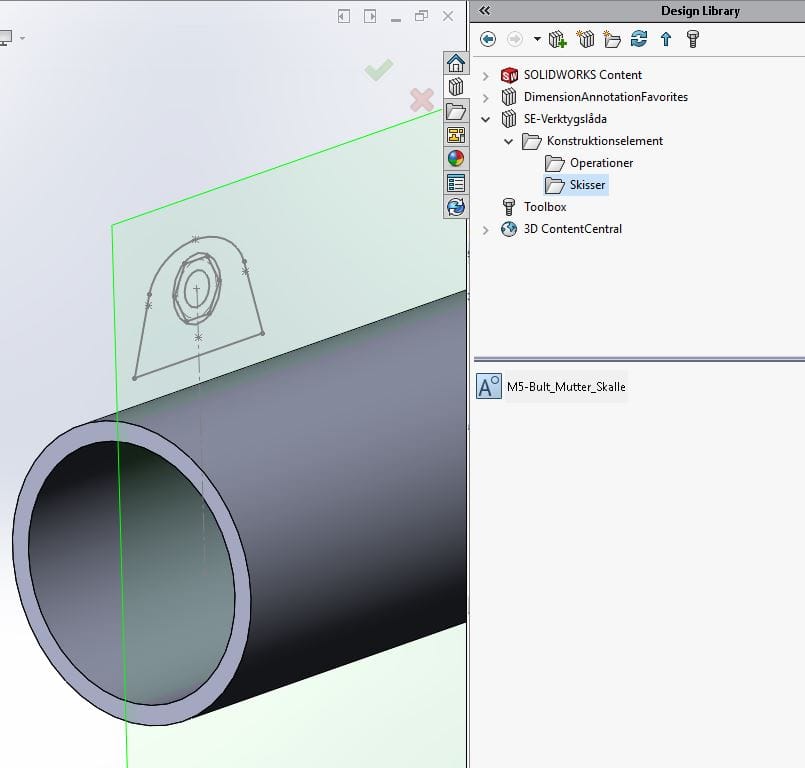Viewport: 805px width, 768px height.
Task: Refresh the Design Library tree
Action: (x=639, y=39)
